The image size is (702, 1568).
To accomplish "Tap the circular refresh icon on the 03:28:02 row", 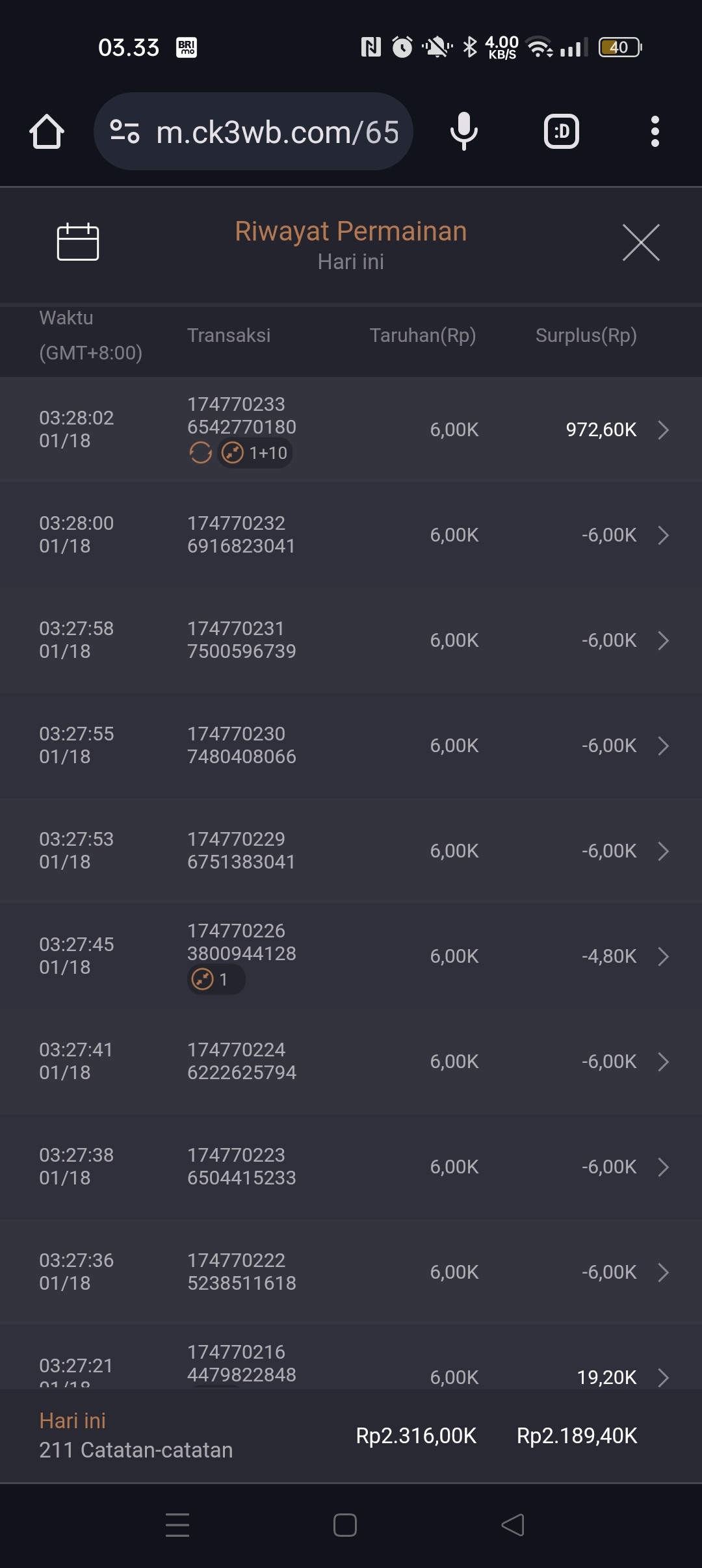I will click(200, 452).
